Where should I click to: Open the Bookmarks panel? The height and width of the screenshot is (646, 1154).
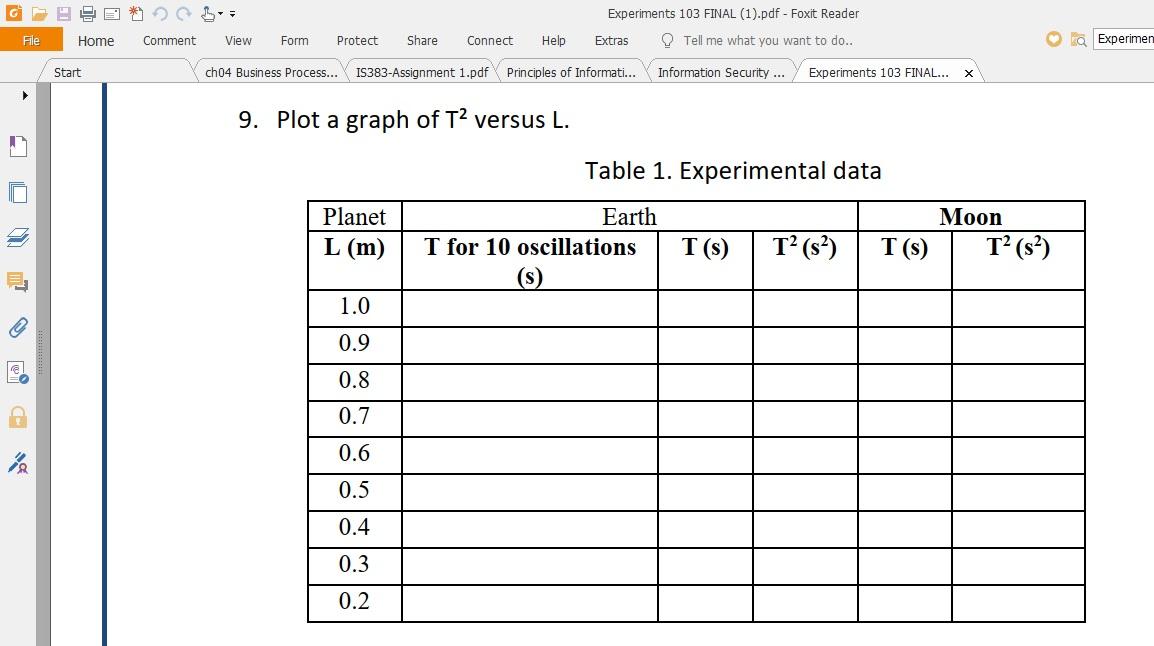click(18, 146)
